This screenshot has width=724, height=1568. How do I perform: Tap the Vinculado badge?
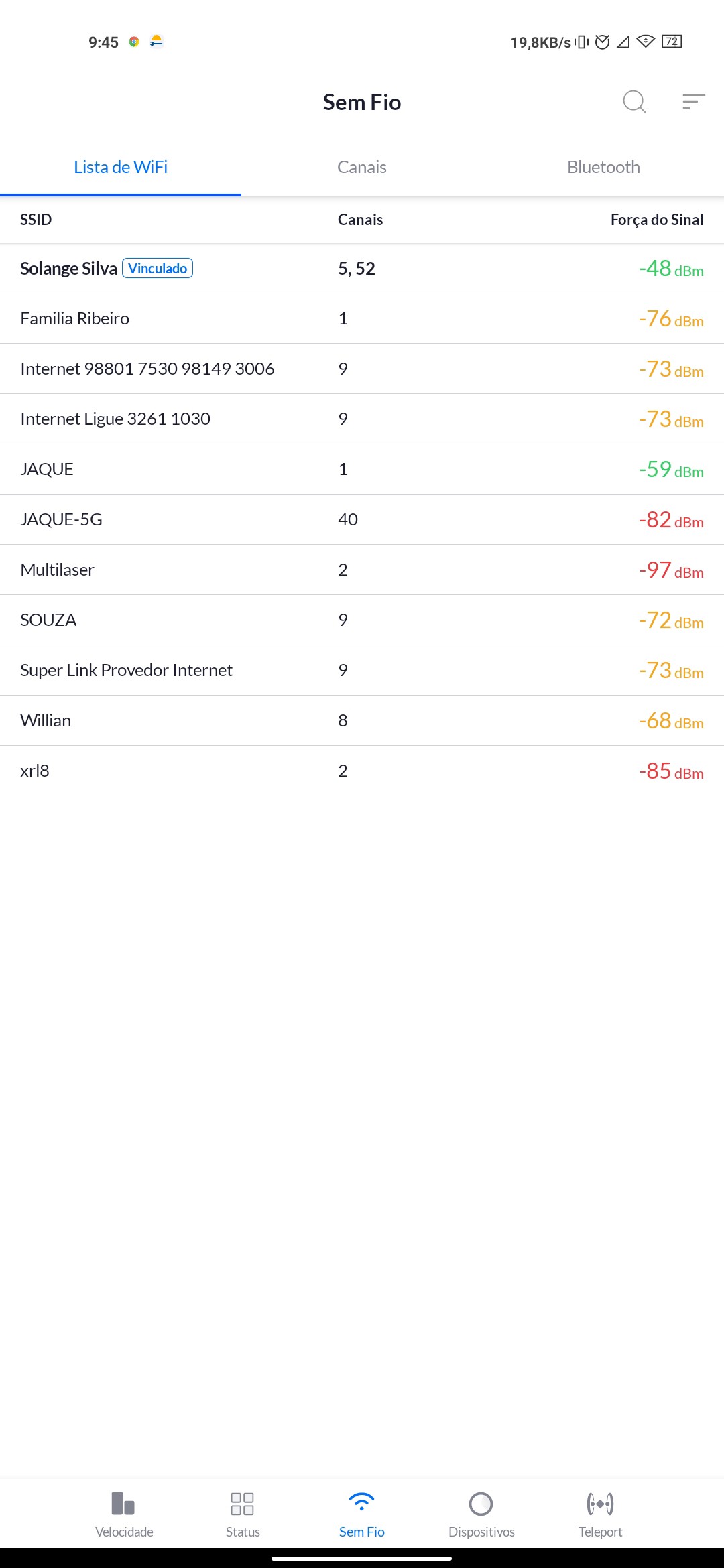[158, 268]
